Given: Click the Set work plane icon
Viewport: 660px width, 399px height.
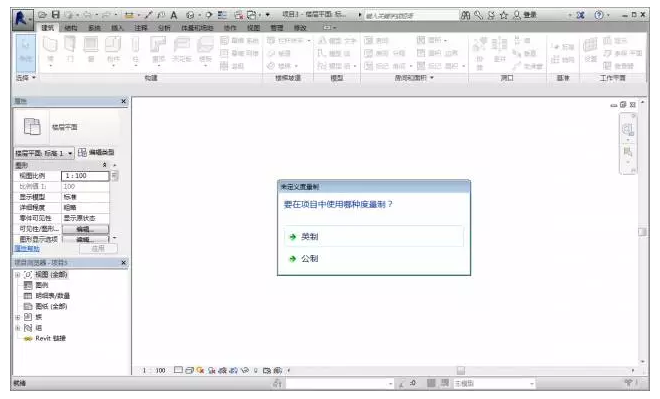Looking at the screenshot, I should 590,49.
